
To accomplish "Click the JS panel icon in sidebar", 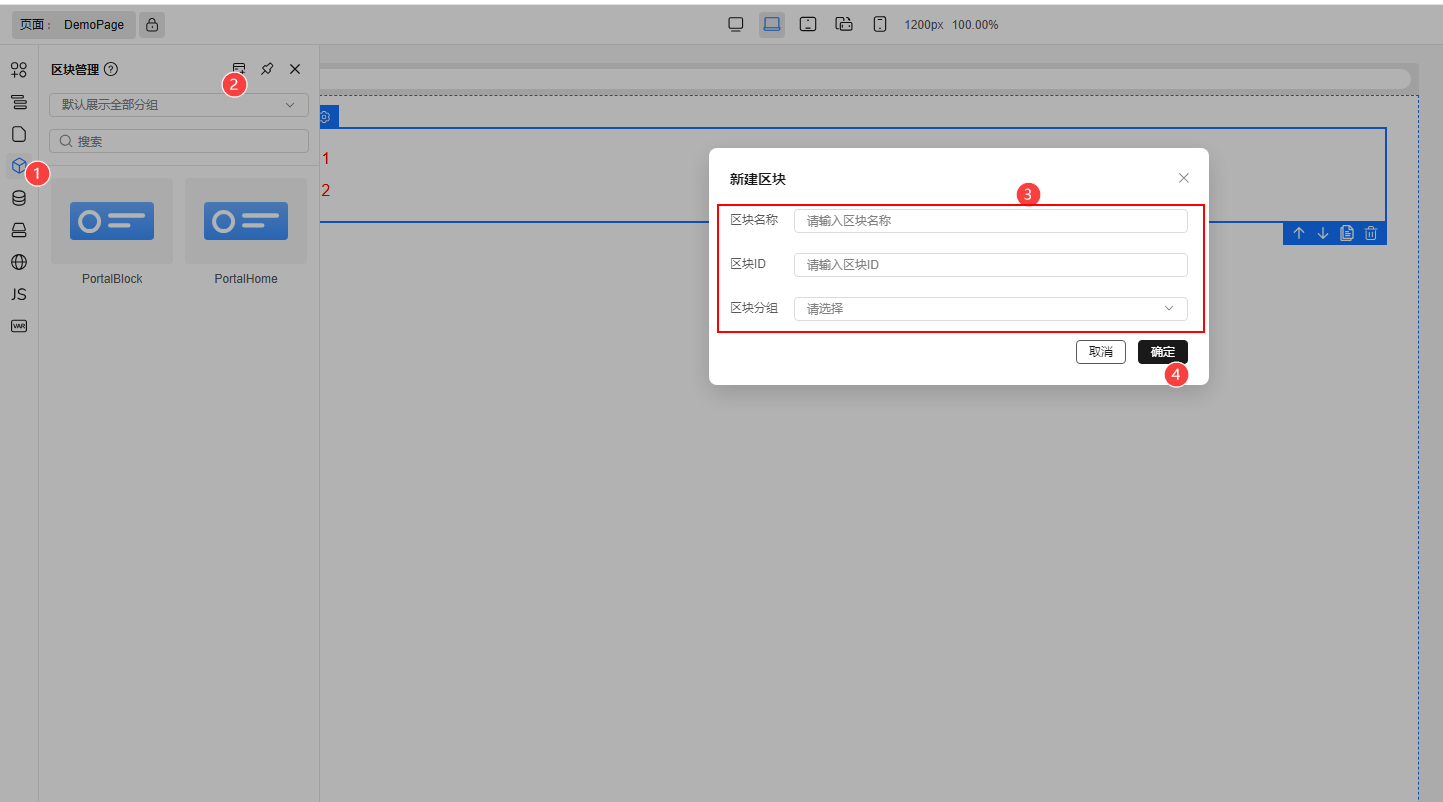I will pos(18,294).
